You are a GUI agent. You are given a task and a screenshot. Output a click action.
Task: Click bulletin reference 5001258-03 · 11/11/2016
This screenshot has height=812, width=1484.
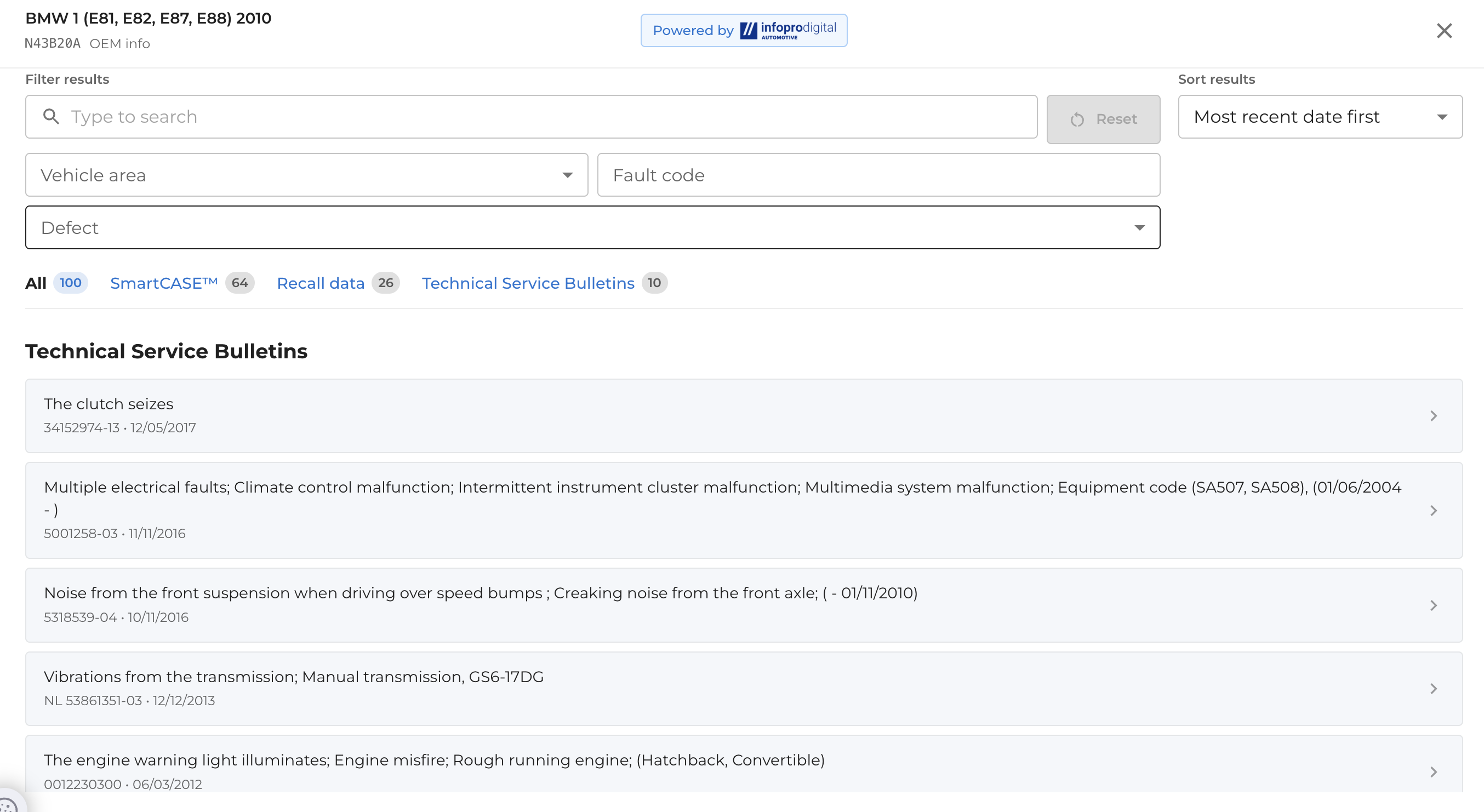[115, 533]
